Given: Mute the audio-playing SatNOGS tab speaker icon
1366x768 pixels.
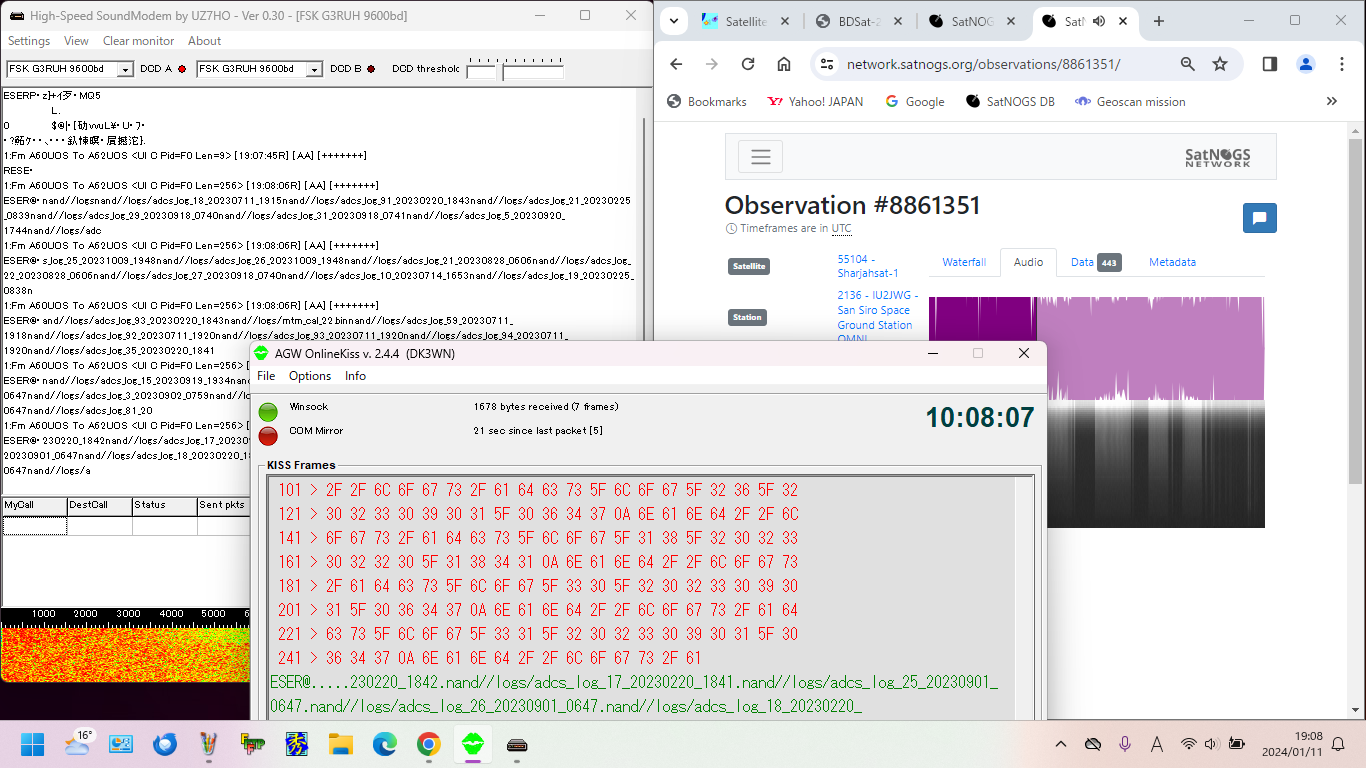Looking at the screenshot, I should click(1099, 21).
